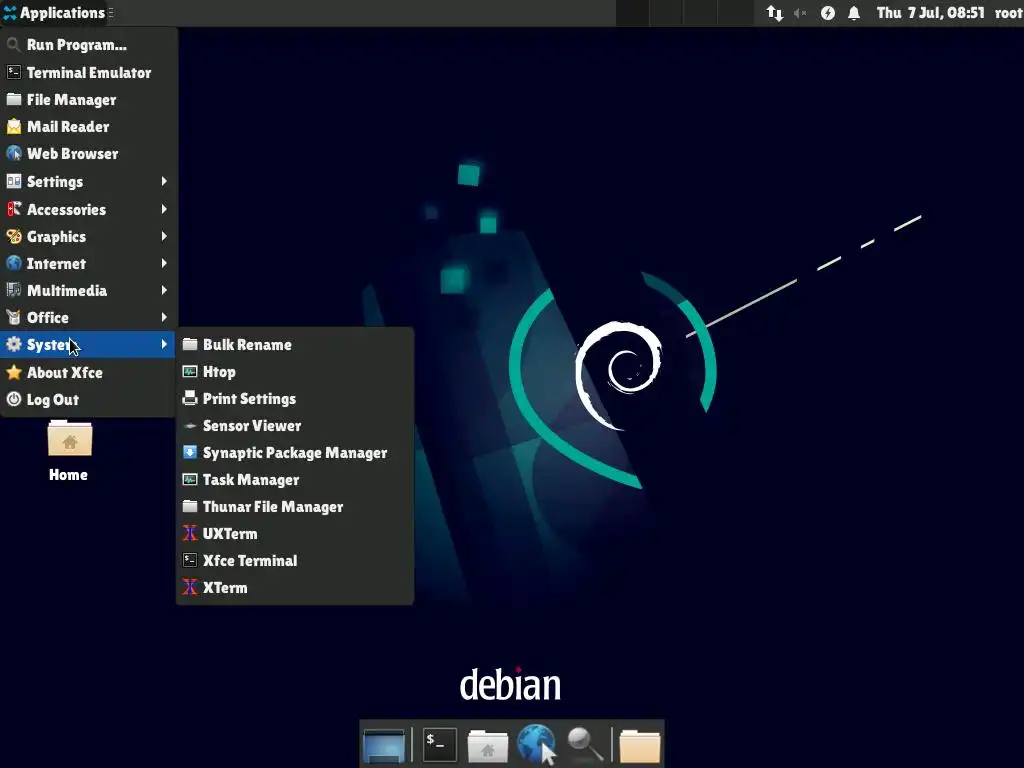Screen dimensions: 1024x768
Task: Click the Sensor Viewer icon
Action: point(190,426)
